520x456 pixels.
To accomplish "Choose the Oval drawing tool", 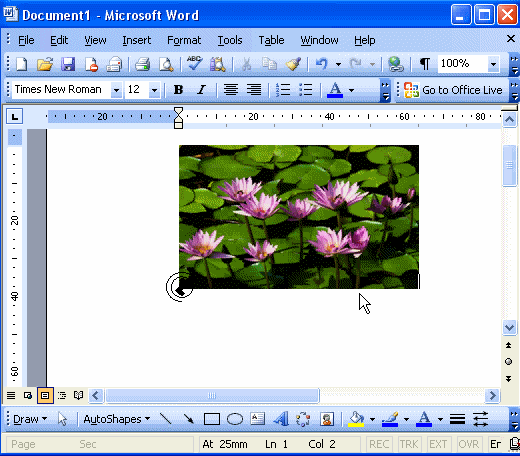I will [235, 419].
